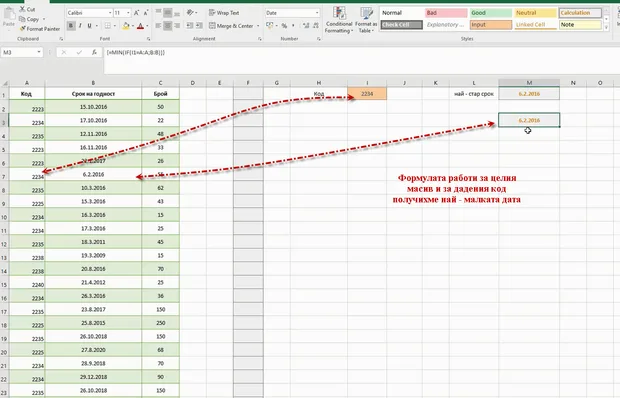Viewport: 620px width, 398px height.
Task: Apply the red Font Color A
Action: tap(140, 26)
